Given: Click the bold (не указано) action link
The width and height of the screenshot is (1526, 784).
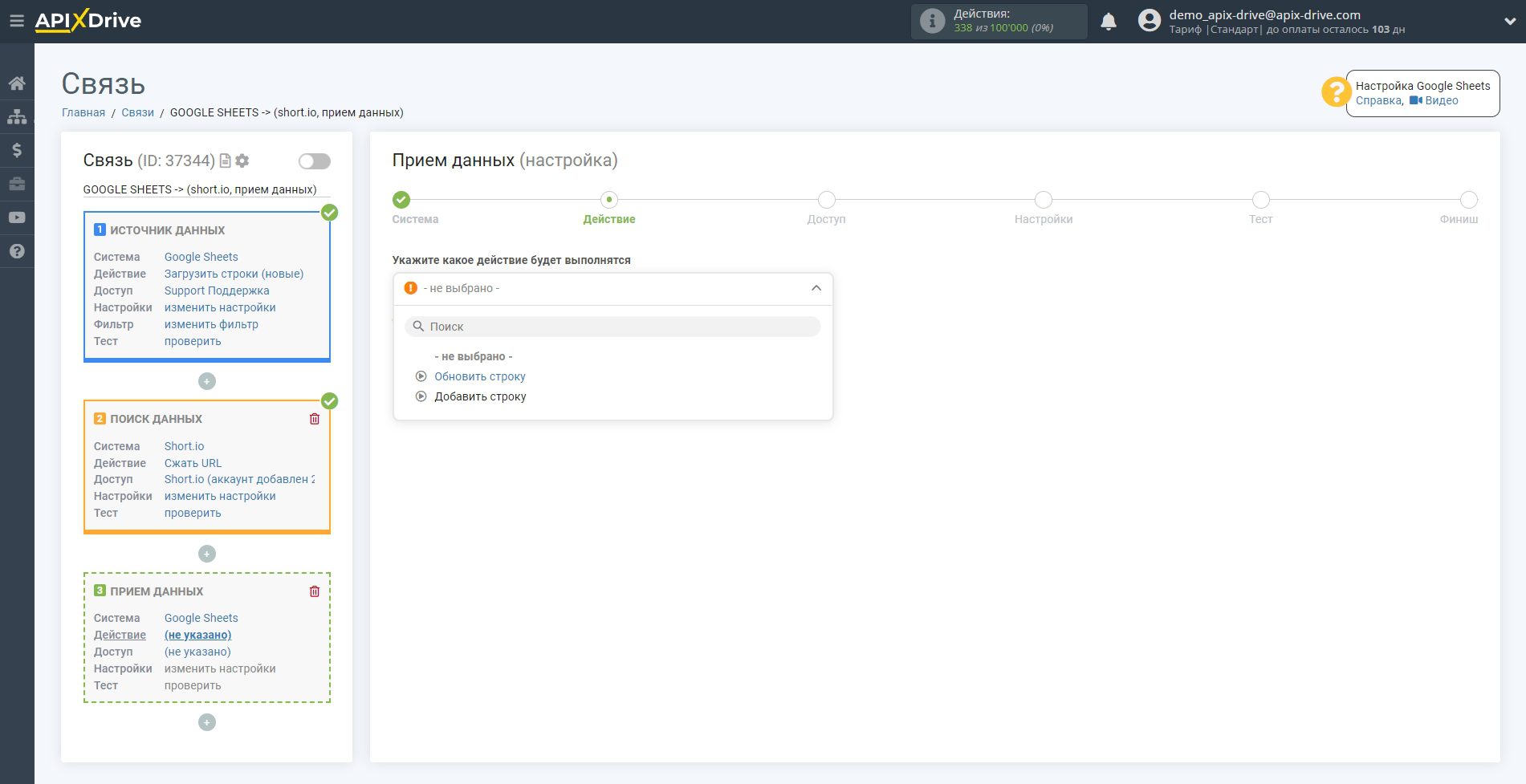Looking at the screenshot, I should [x=198, y=635].
